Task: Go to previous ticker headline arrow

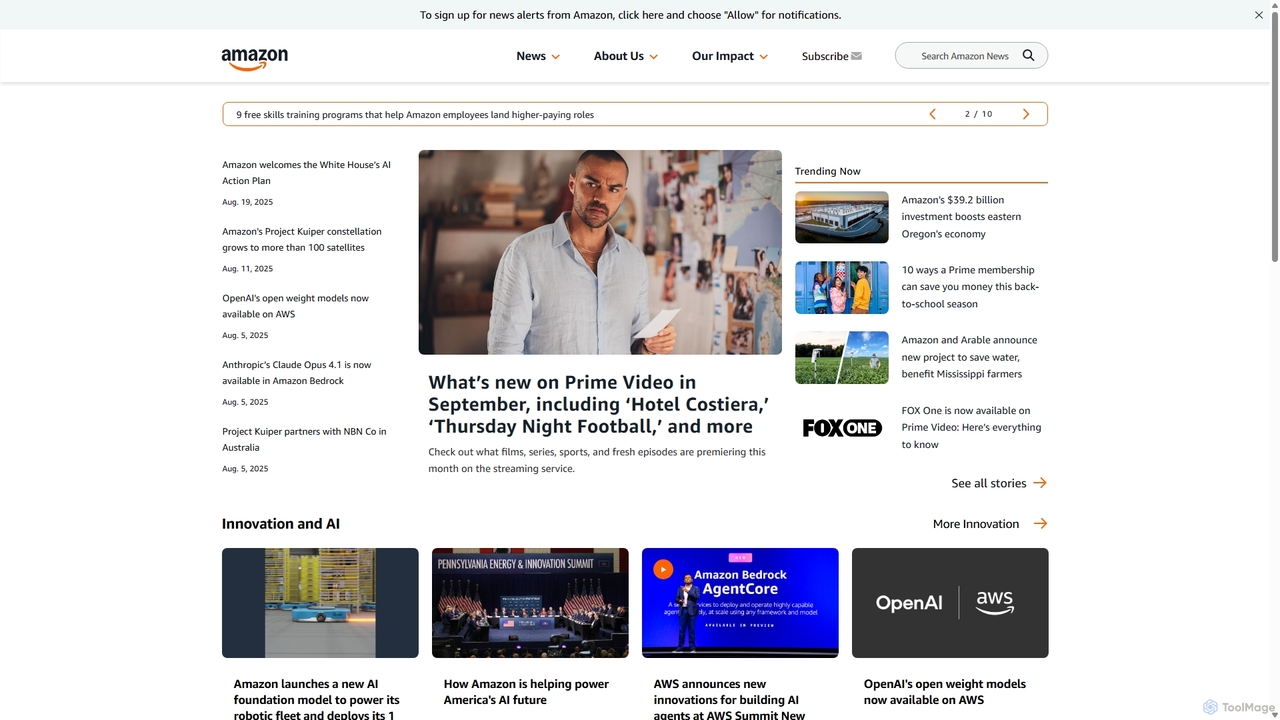Action: (x=933, y=114)
